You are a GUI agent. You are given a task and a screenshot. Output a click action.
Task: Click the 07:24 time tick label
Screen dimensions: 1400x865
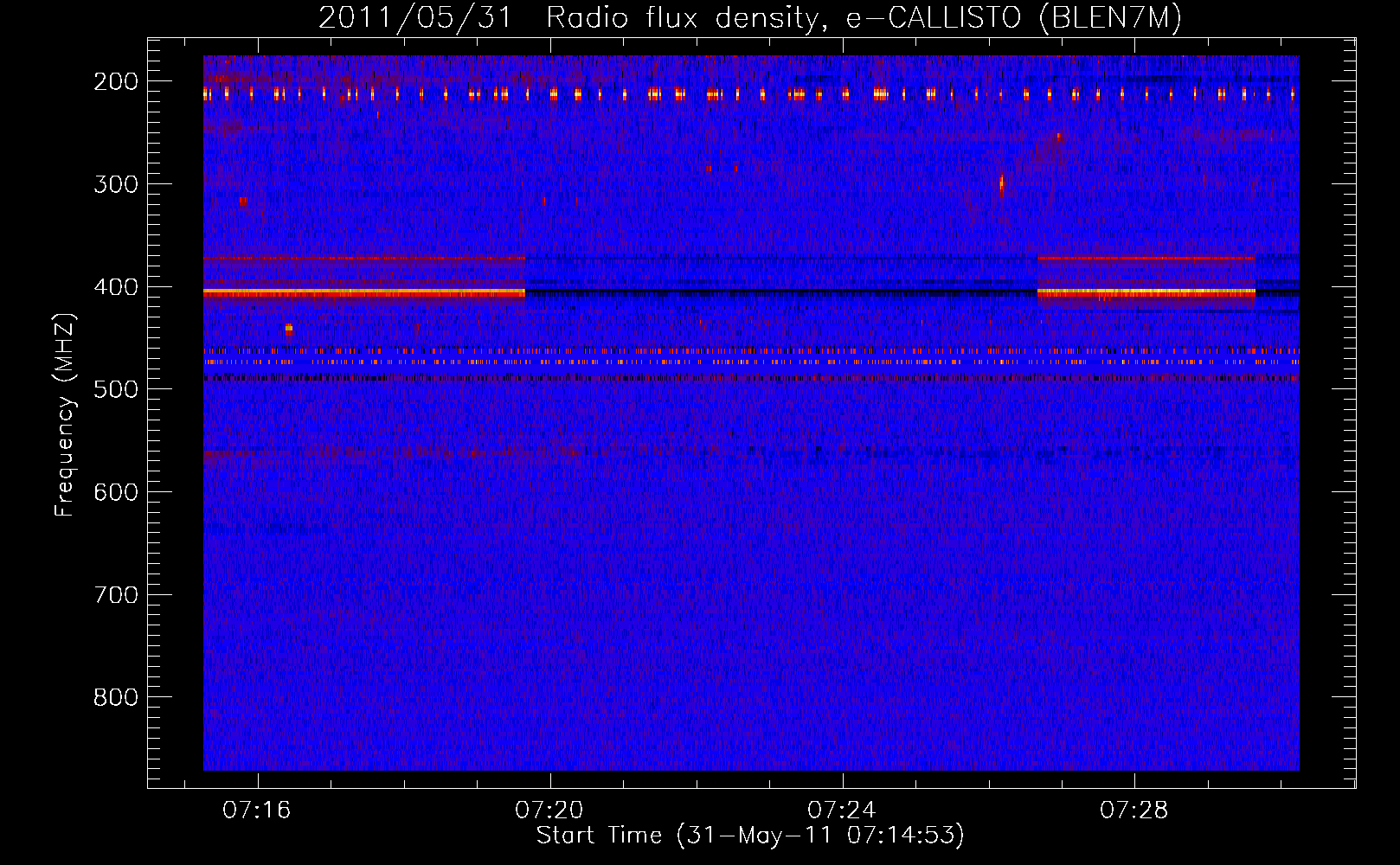point(842,811)
